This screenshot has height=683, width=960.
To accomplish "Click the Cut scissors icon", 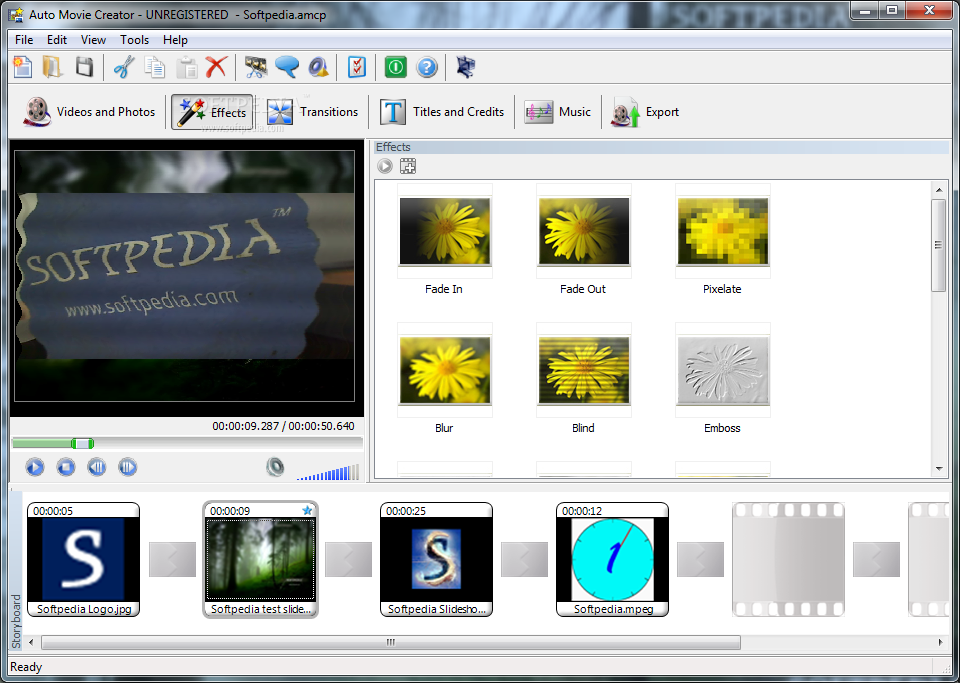I will click(x=124, y=67).
